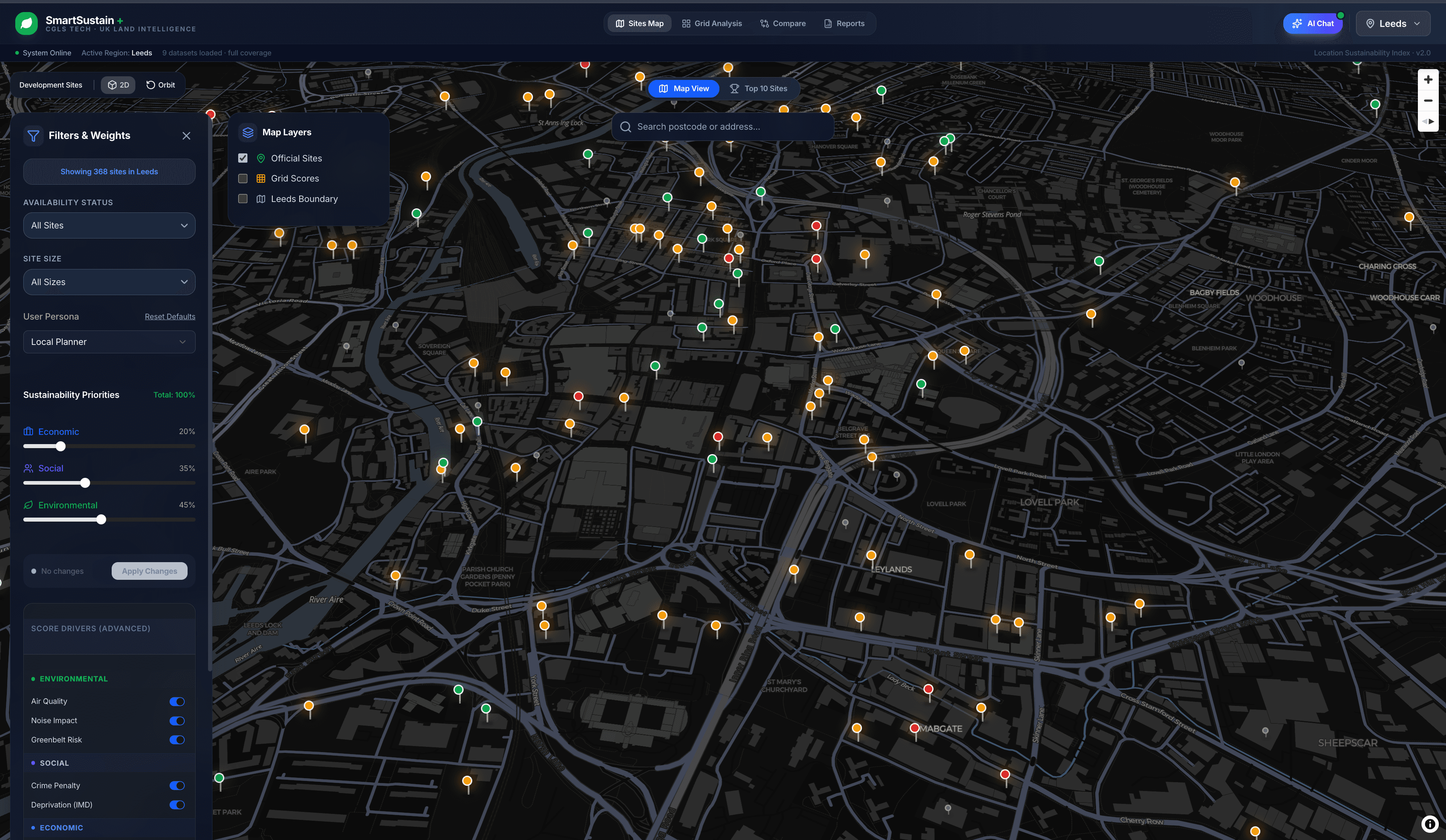The width and height of the screenshot is (1446, 840).
Task: Uncheck the Official Sites layer
Action: 243,158
